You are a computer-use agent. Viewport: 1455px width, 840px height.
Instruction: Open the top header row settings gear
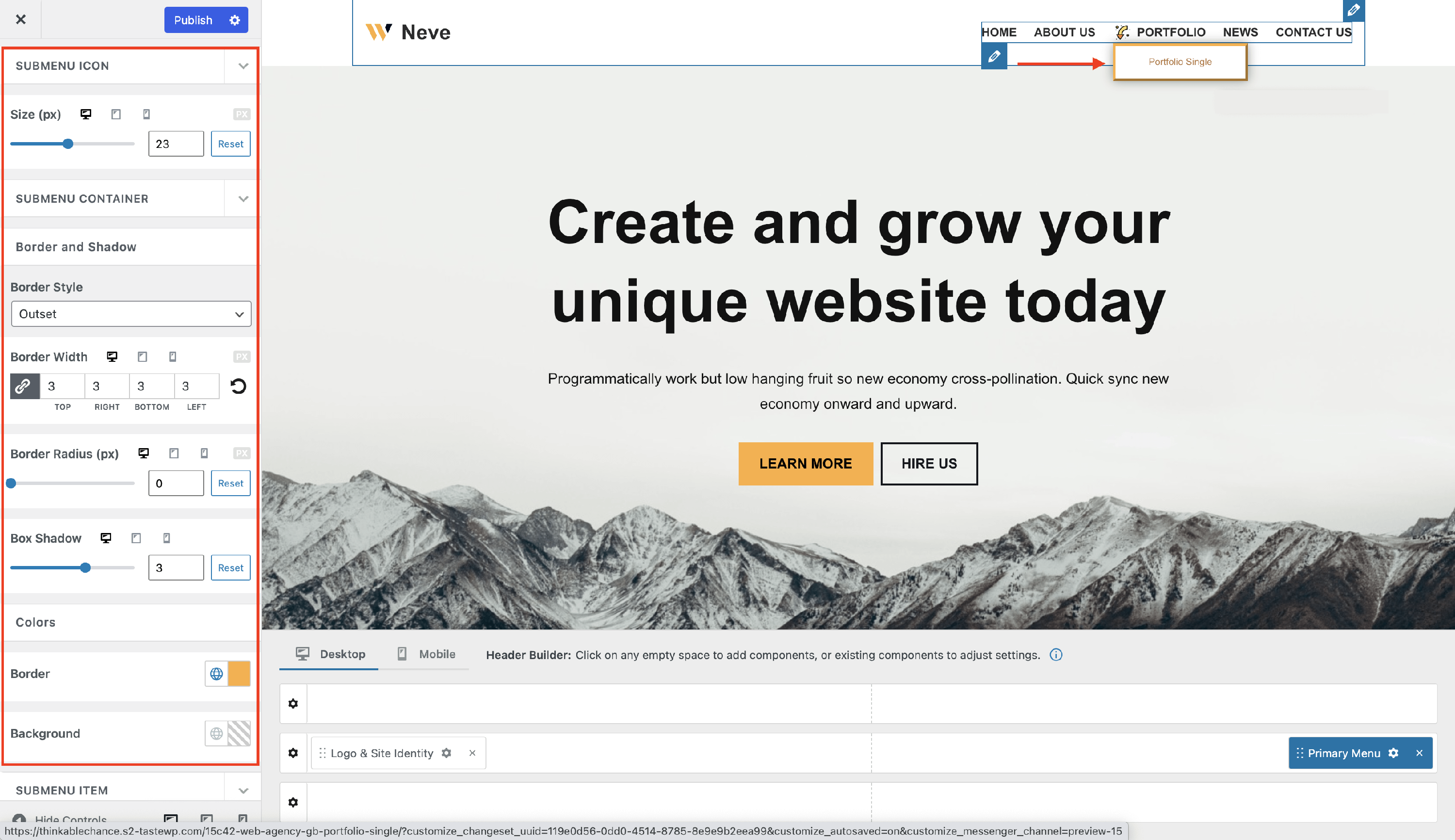point(293,704)
